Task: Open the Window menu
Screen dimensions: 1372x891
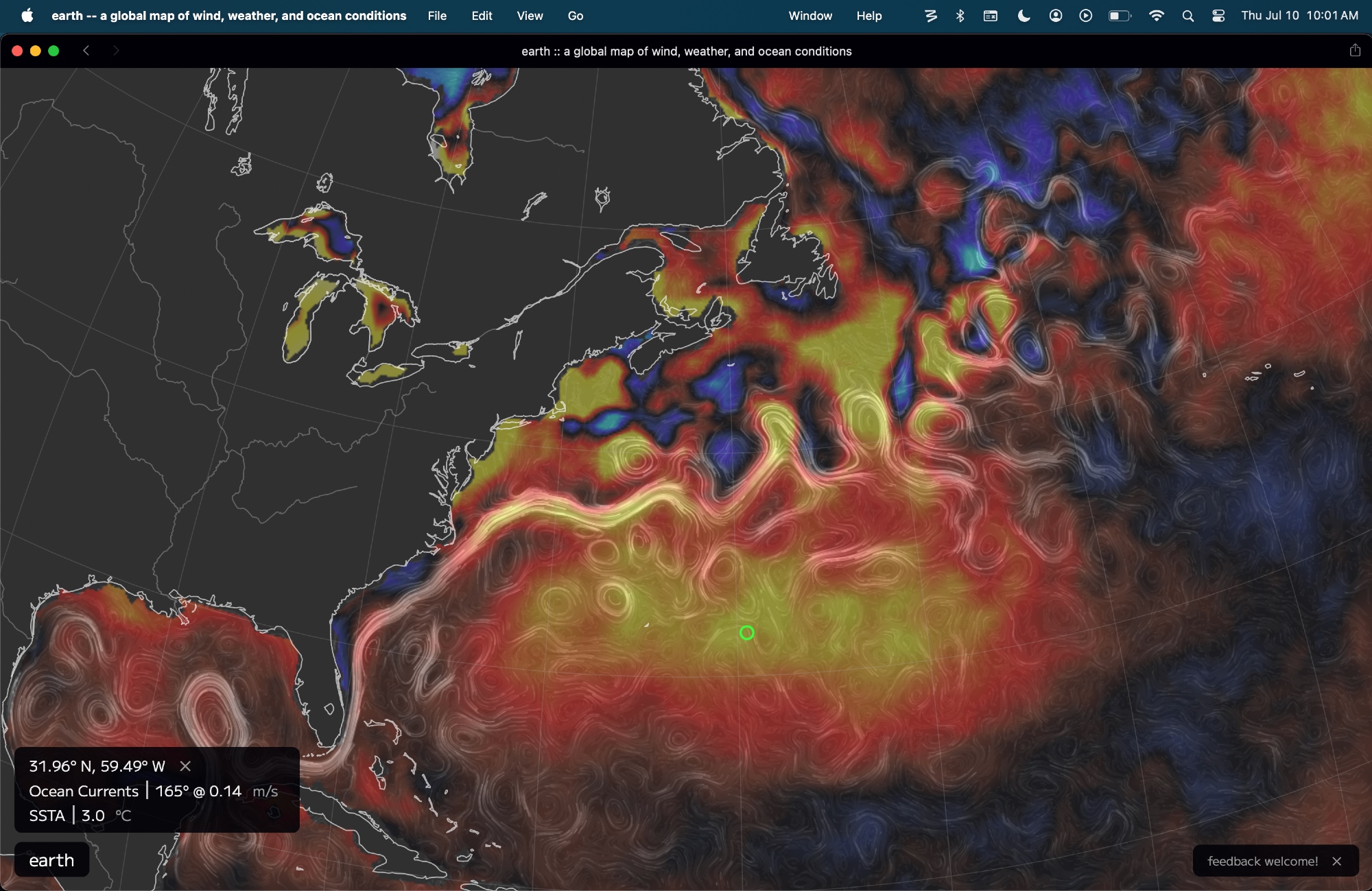Action: coord(810,16)
